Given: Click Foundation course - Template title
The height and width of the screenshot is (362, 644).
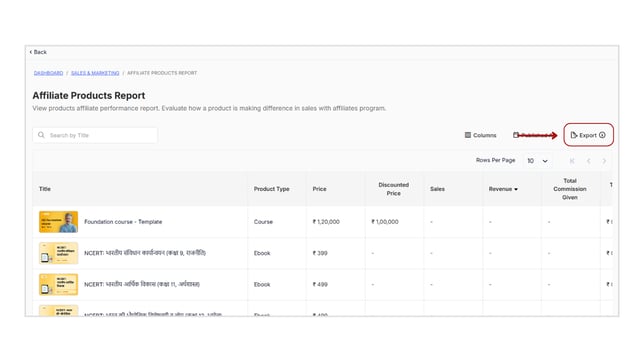Looking at the screenshot, I should point(123,222).
